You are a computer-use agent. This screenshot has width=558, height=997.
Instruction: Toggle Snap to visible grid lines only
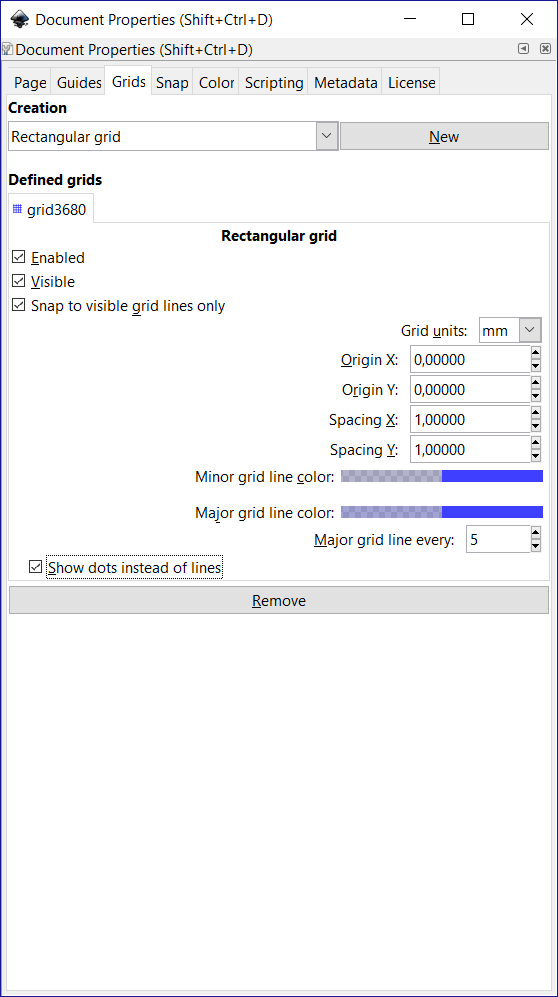18,305
